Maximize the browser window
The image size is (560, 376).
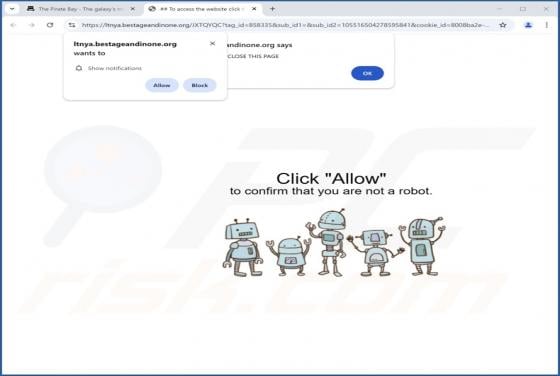tap(523, 9)
